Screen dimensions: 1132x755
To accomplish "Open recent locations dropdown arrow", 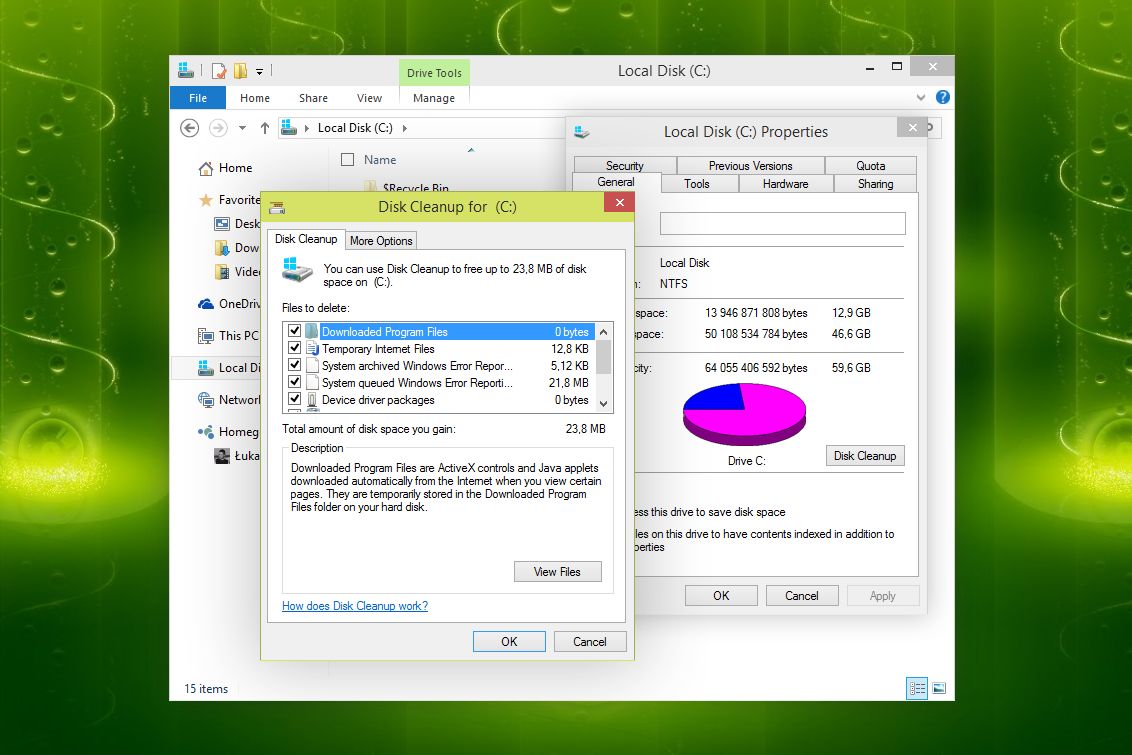I will (243, 128).
